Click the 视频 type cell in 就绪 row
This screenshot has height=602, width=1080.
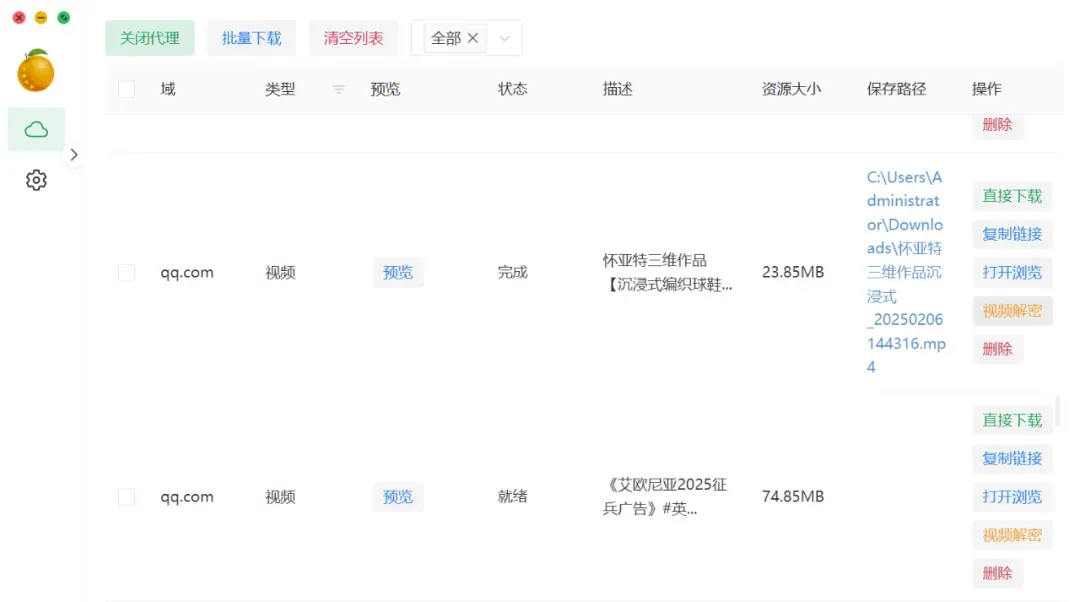[x=280, y=497]
